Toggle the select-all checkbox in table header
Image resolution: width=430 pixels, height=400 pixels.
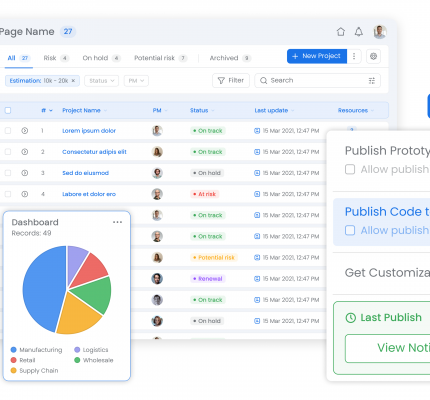(8, 110)
